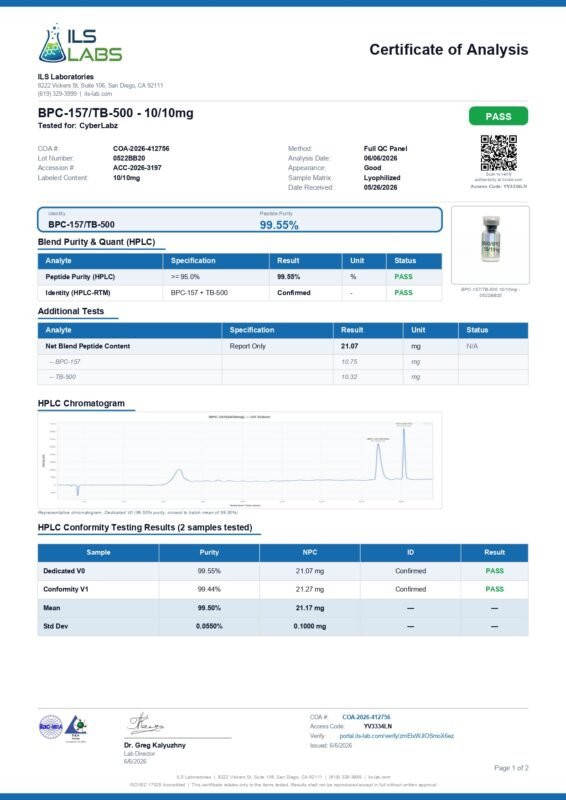Select the BPC-157 sub-row 10.75 value
Viewport: 566px width, 800px height.
pyautogui.click(x=349, y=362)
